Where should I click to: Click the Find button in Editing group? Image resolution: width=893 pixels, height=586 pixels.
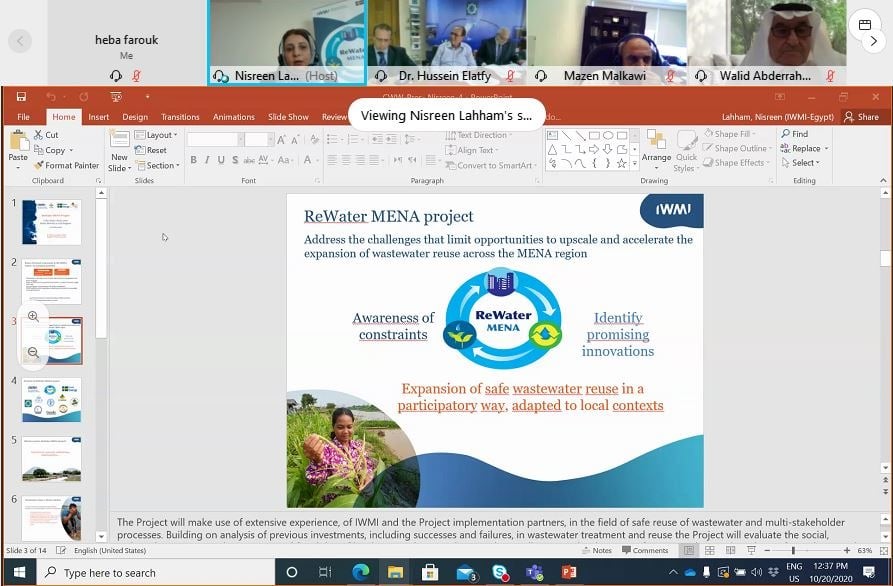click(794, 134)
